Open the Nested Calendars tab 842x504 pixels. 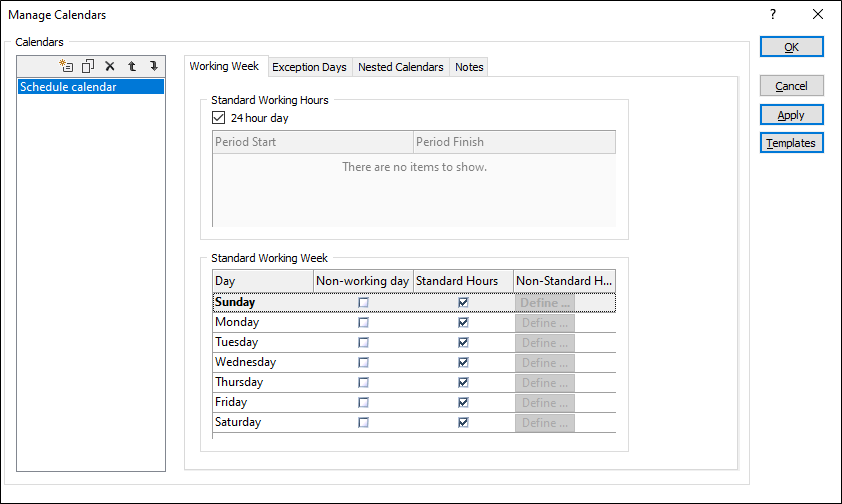(400, 67)
